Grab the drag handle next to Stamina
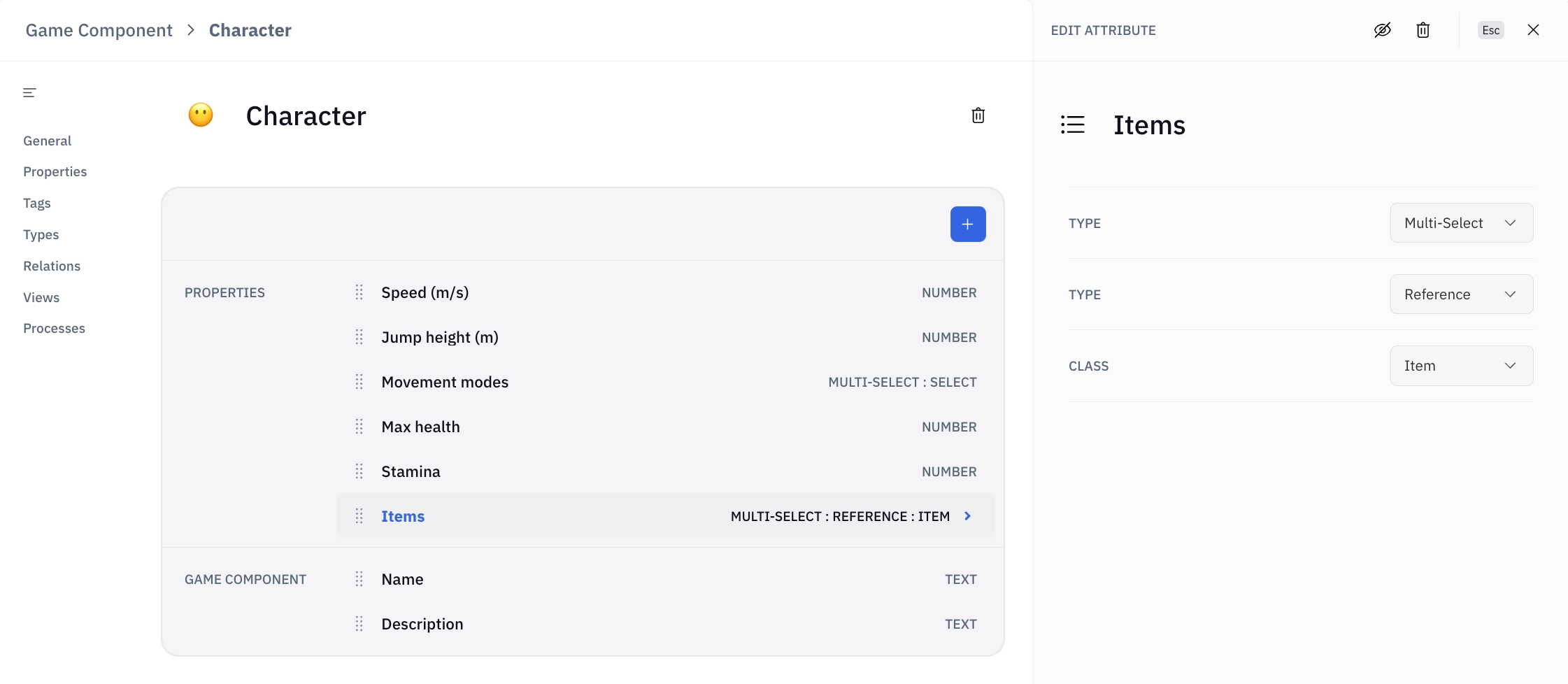1568x684 pixels. pos(359,471)
